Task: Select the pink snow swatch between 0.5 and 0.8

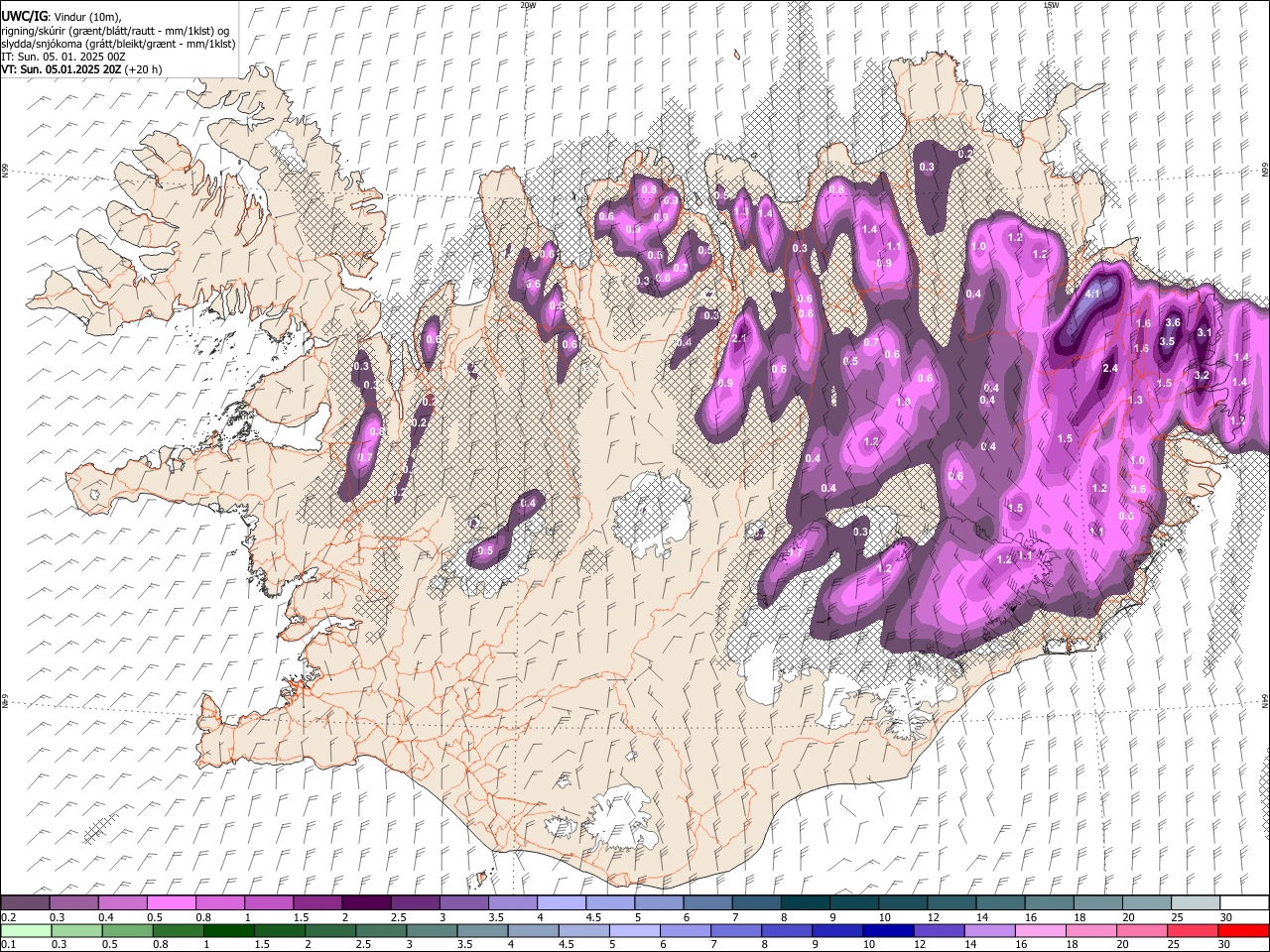Action: 172,902
